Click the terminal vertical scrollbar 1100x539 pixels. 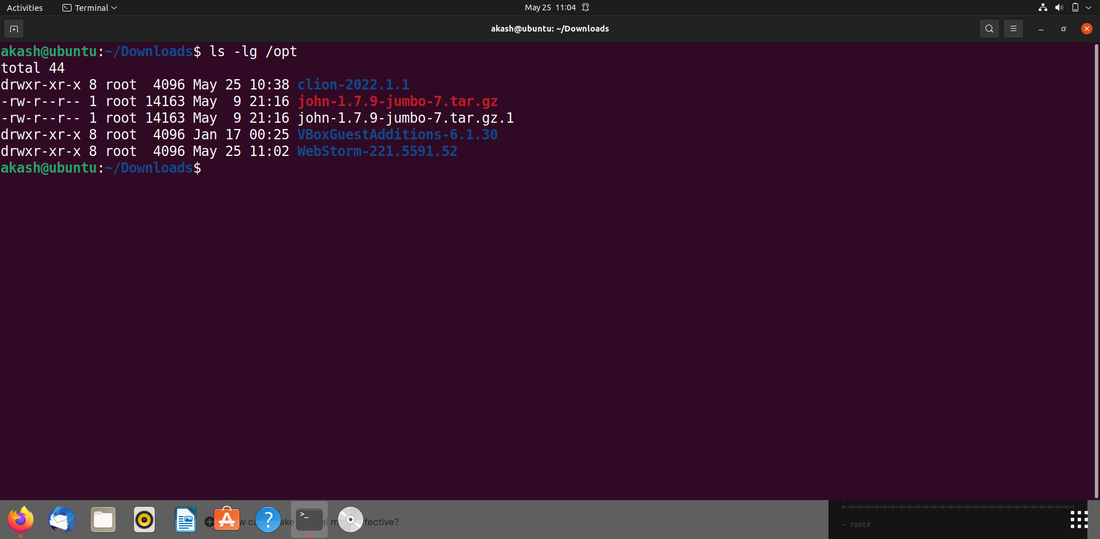coord(1096,270)
